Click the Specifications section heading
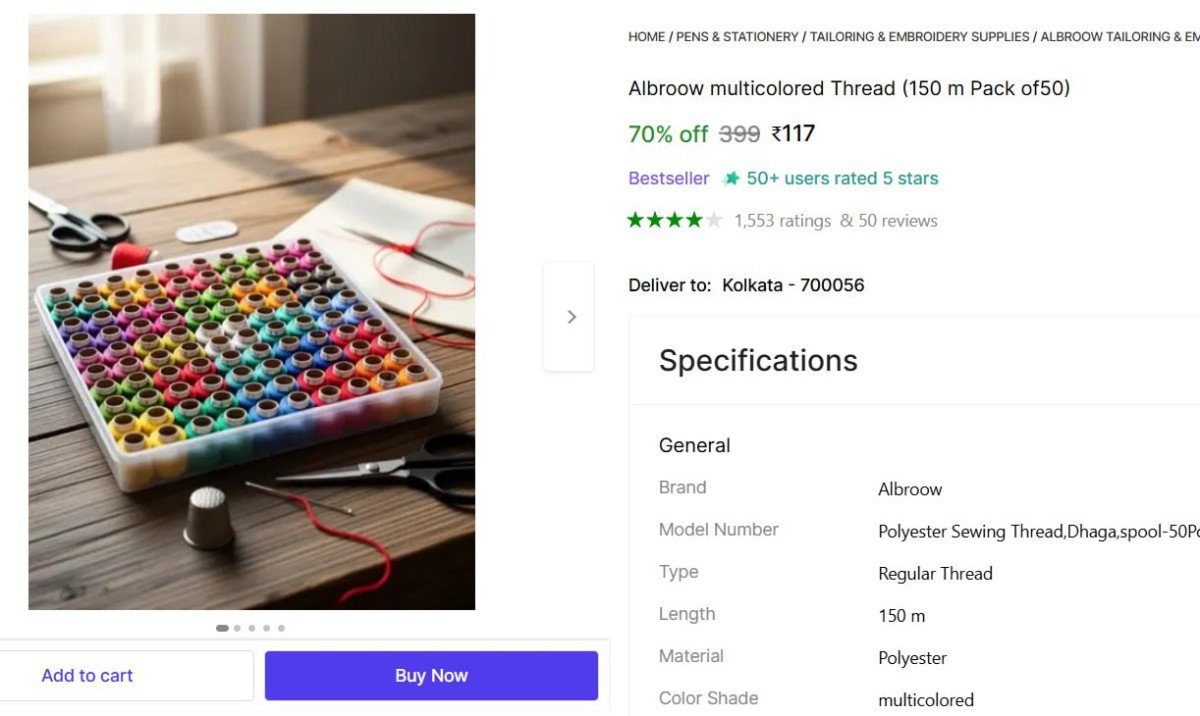Screen dimensions: 1200x716 coord(758,360)
